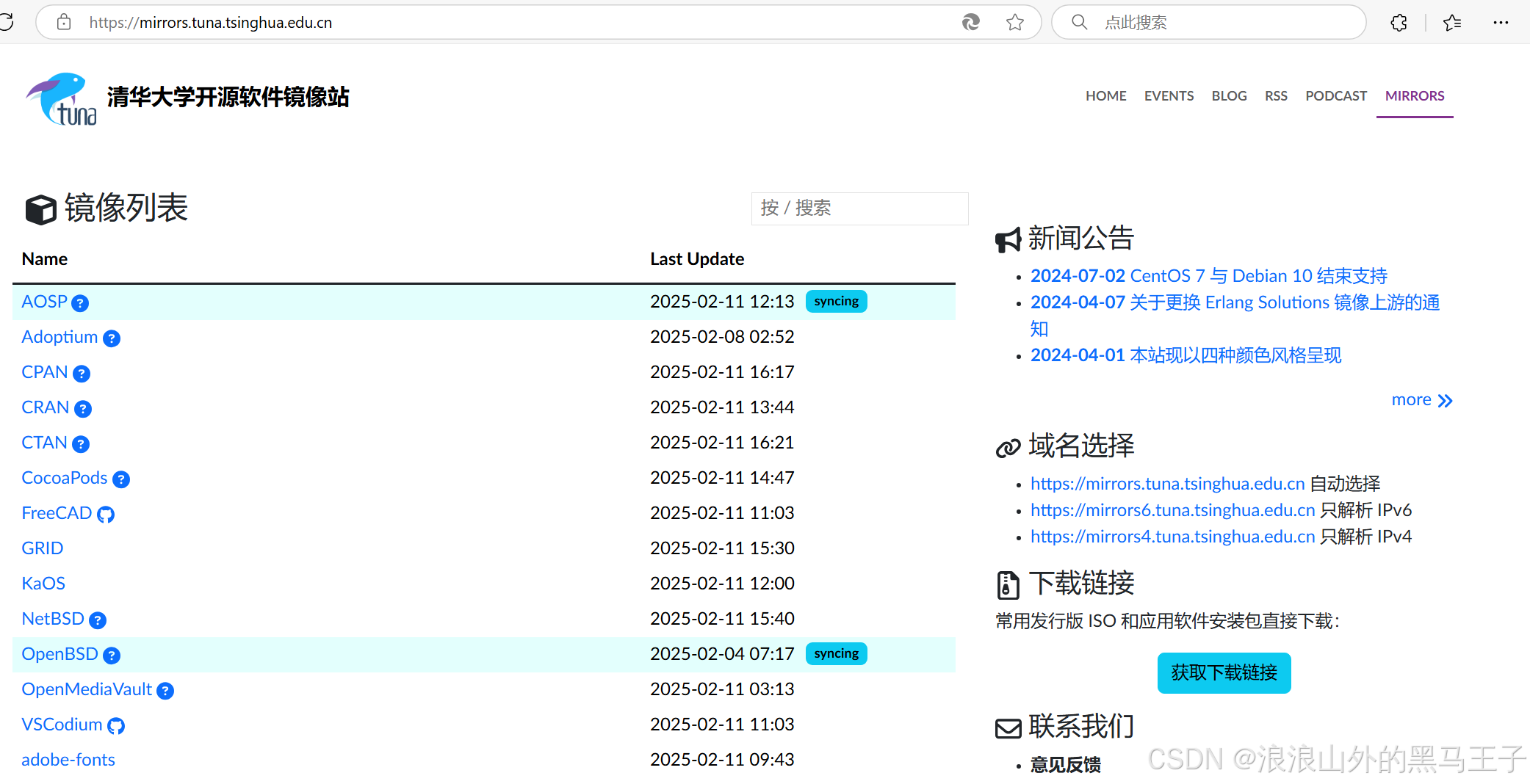Click the OpenMediaVault help icon
Screen dimensions: 1530x784
tap(165, 691)
